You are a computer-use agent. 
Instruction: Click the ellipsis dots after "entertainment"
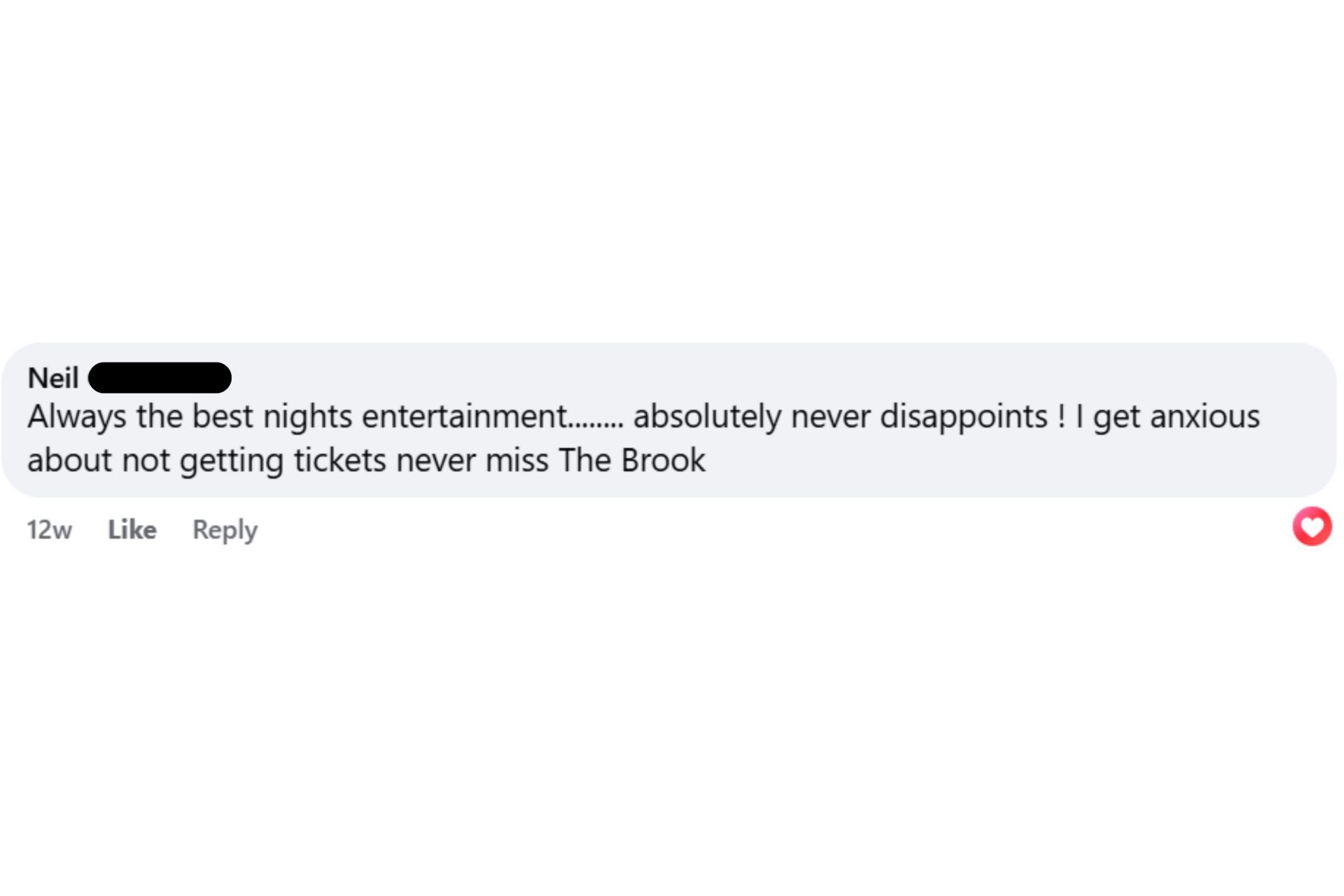tap(595, 423)
